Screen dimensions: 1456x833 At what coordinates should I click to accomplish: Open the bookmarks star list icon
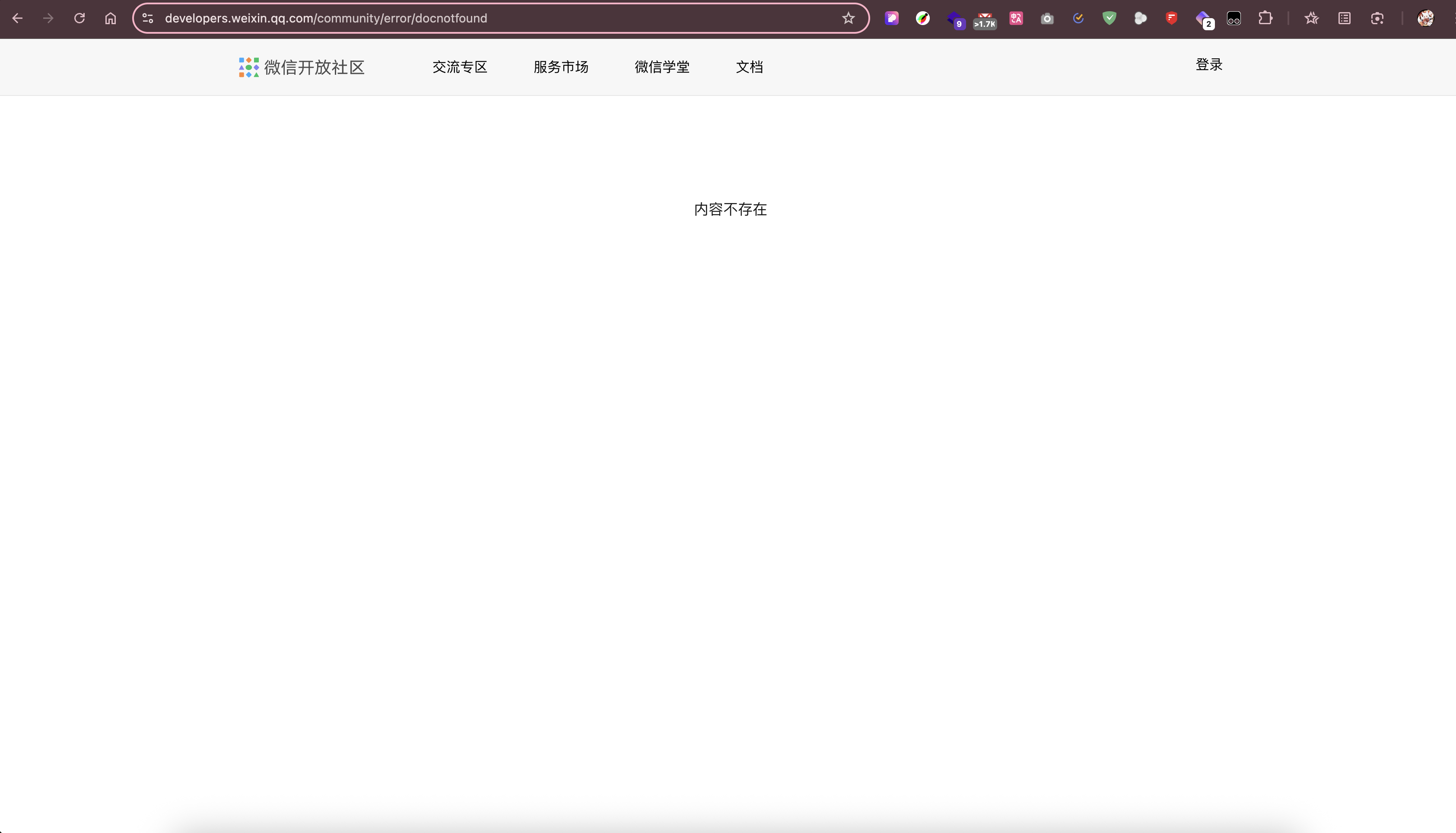click(x=1312, y=18)
